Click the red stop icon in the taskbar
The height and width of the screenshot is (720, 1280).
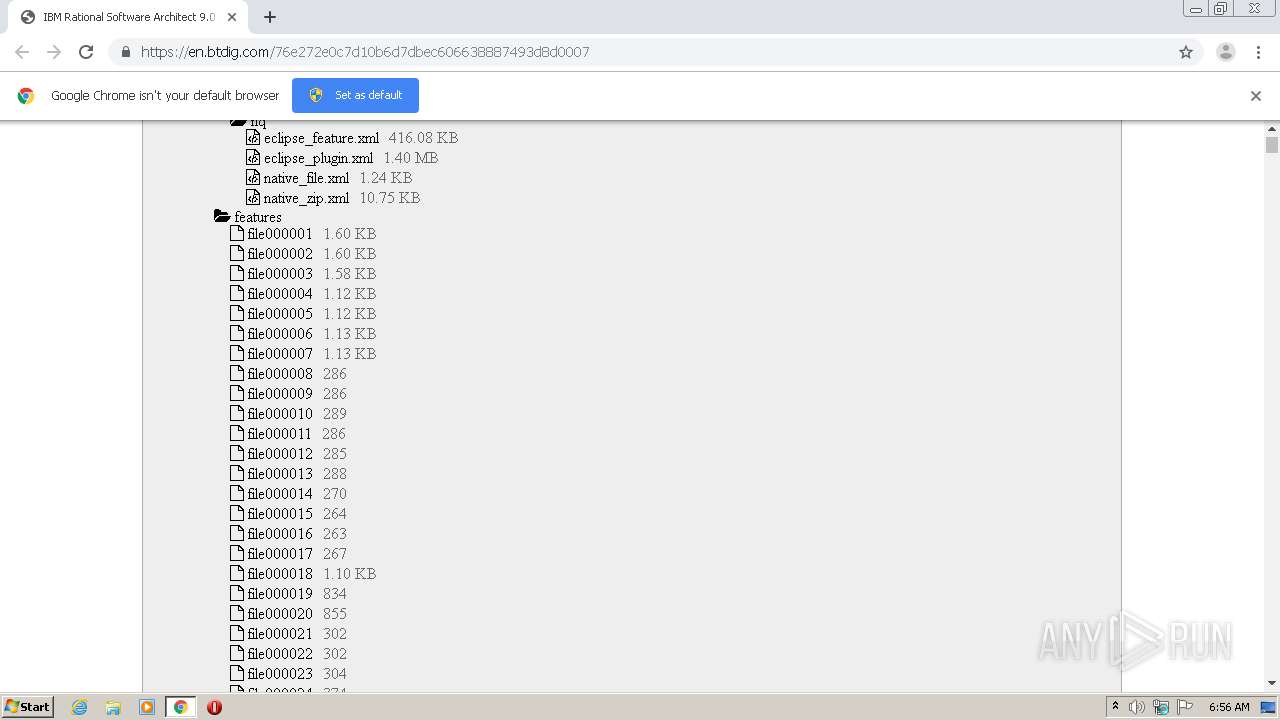214,707
